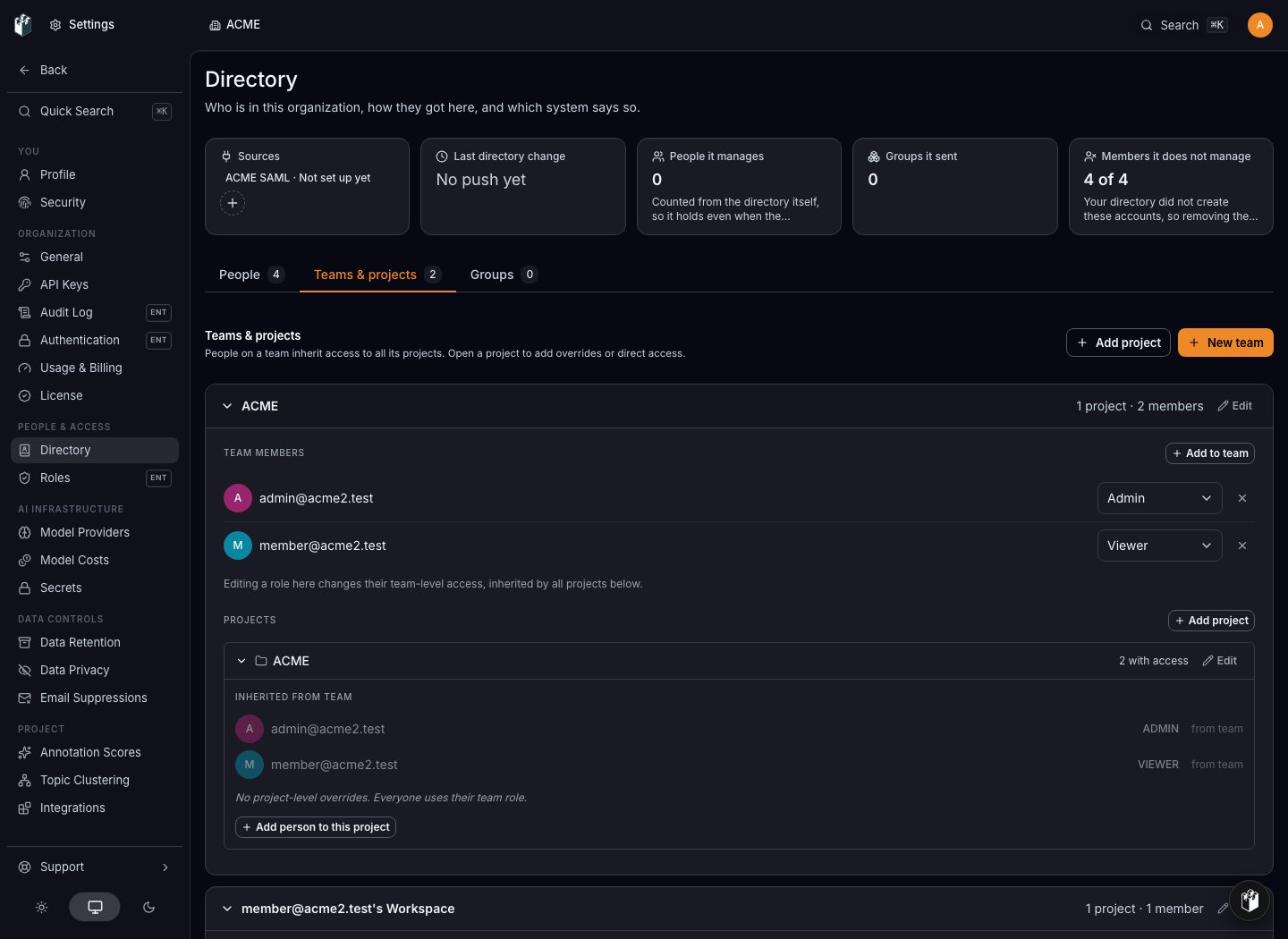Click the Secrets lock icon
This screenshot has height=939, width=1288.
click(25, 588)
